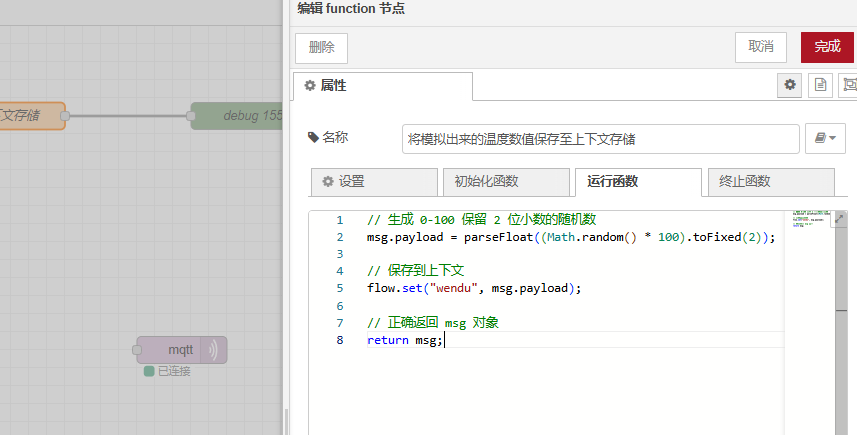Switch to the 初始化函数 tab
Viewport: 857px width, 435px height.
point(506,182)
